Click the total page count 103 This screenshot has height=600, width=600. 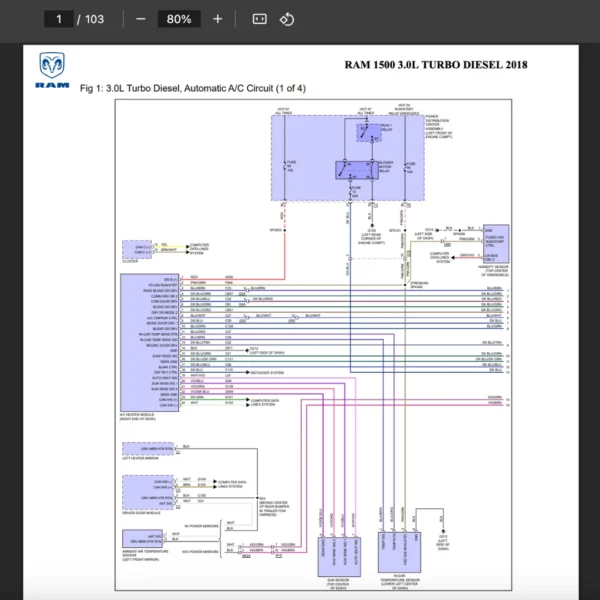(94, 19)
